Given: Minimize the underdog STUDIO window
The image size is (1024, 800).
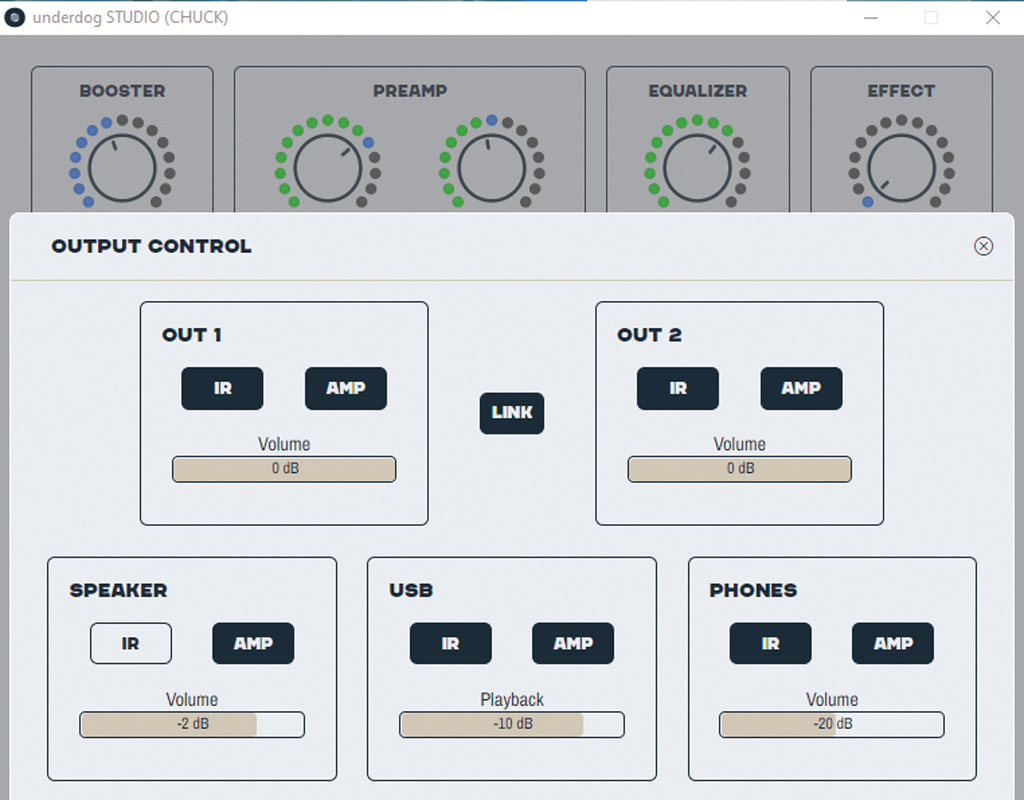Looking at the screenshot, I should tap(871, 18).
